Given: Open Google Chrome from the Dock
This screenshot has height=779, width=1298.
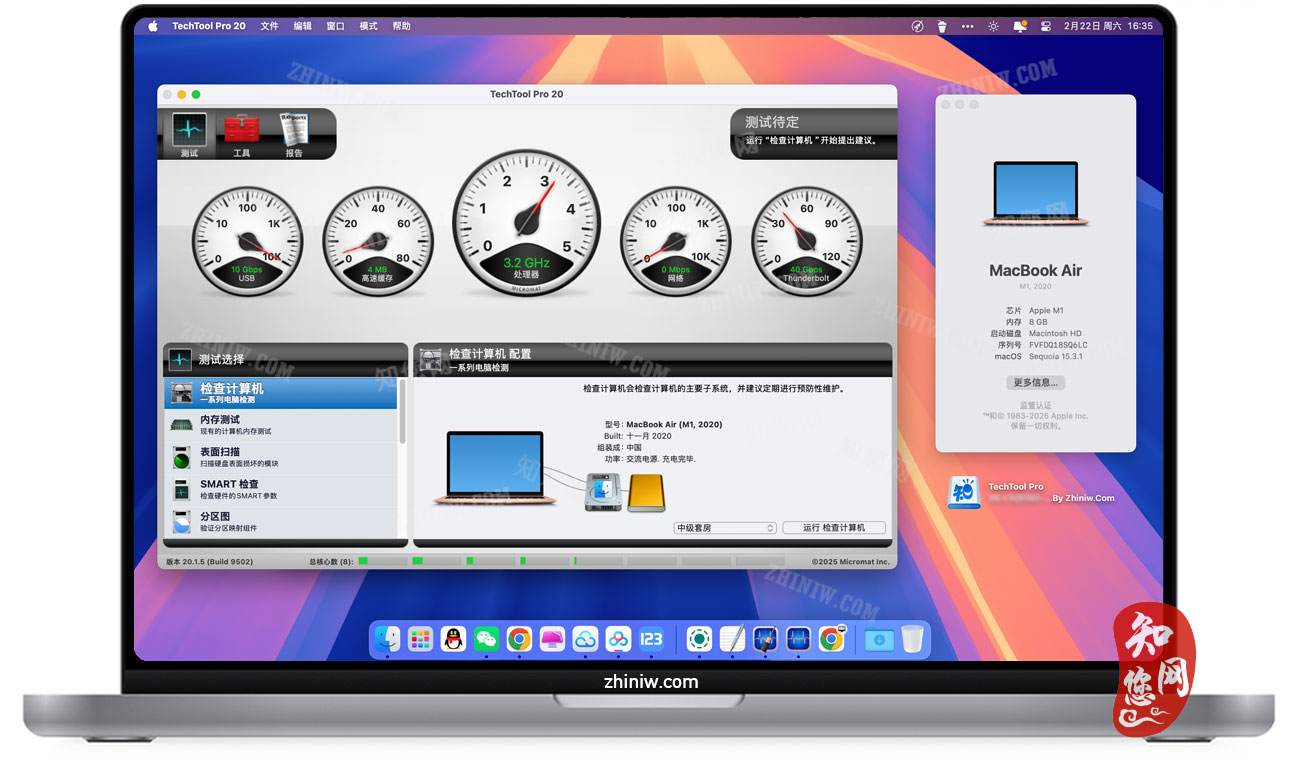Looking at the screenshot, I should coord(519,639).
